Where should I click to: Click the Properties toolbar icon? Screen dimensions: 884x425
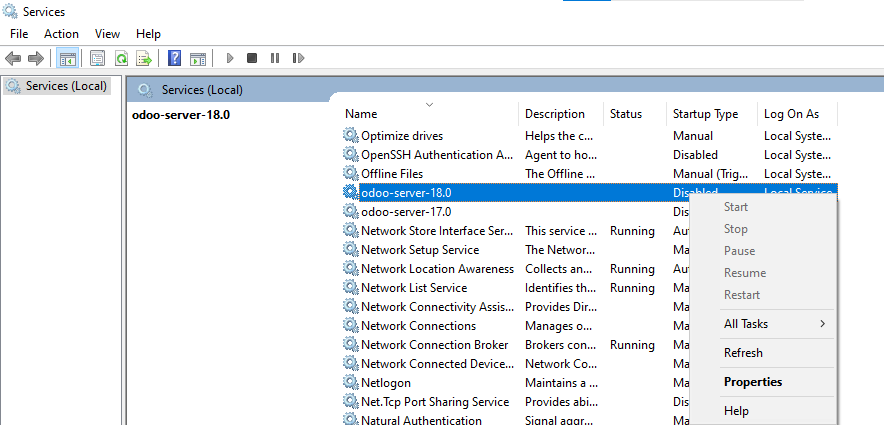pos(98,58)
